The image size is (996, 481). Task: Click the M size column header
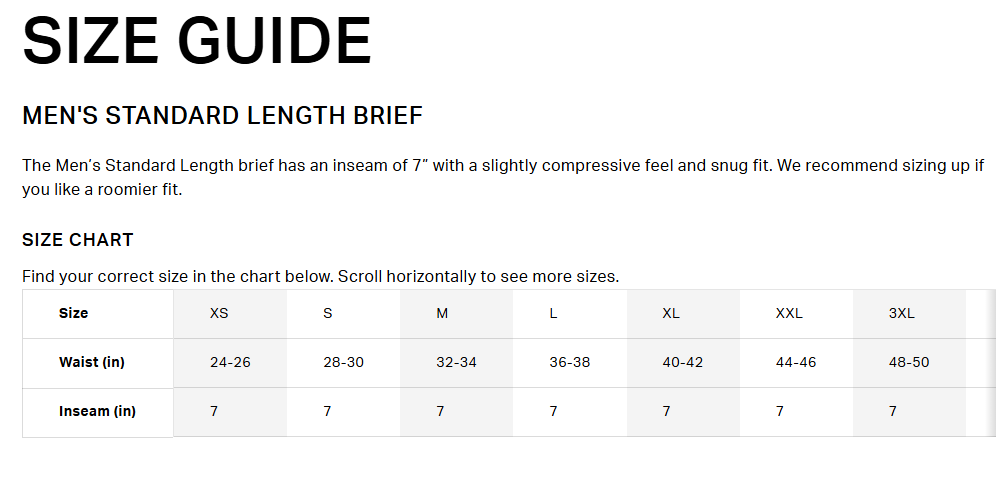442,313
